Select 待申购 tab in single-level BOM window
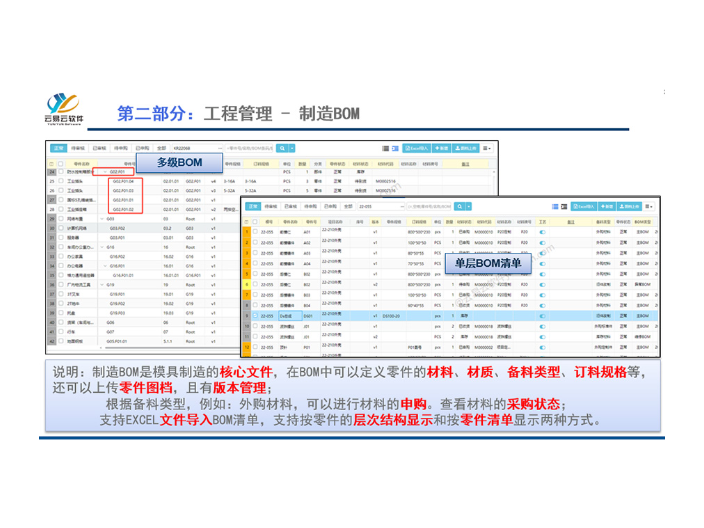 pyautogui.click(x=310, y=207)
